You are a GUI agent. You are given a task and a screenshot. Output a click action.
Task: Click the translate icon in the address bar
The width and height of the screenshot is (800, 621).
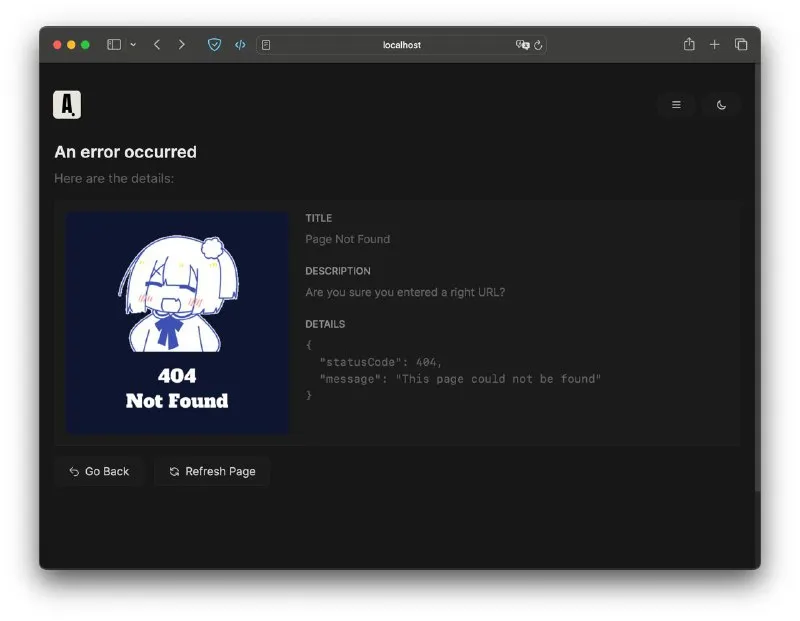click(522, 44)
